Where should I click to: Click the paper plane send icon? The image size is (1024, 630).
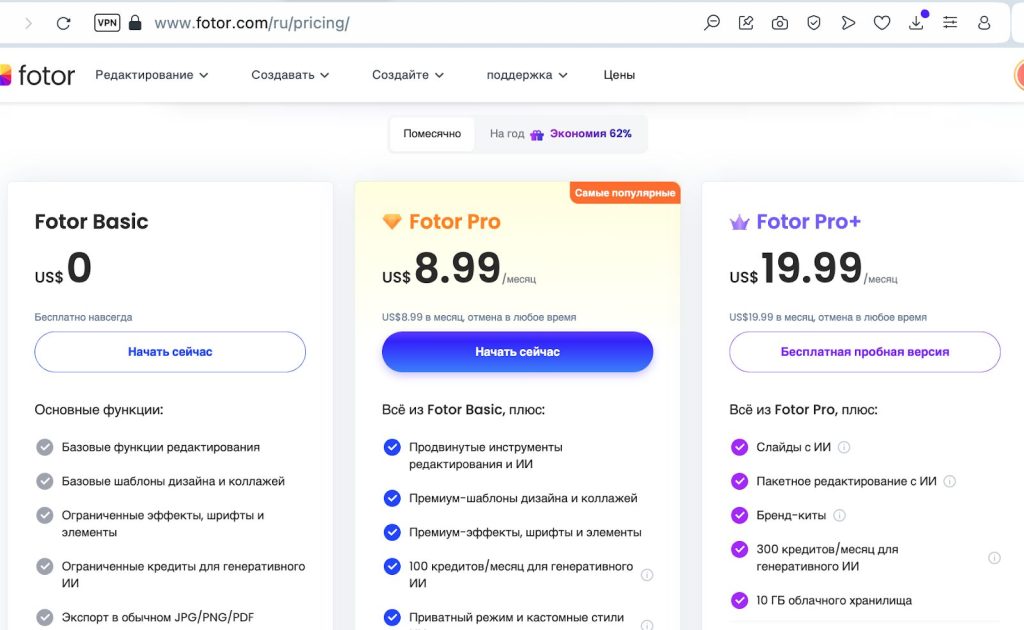(x=848, y=23)
